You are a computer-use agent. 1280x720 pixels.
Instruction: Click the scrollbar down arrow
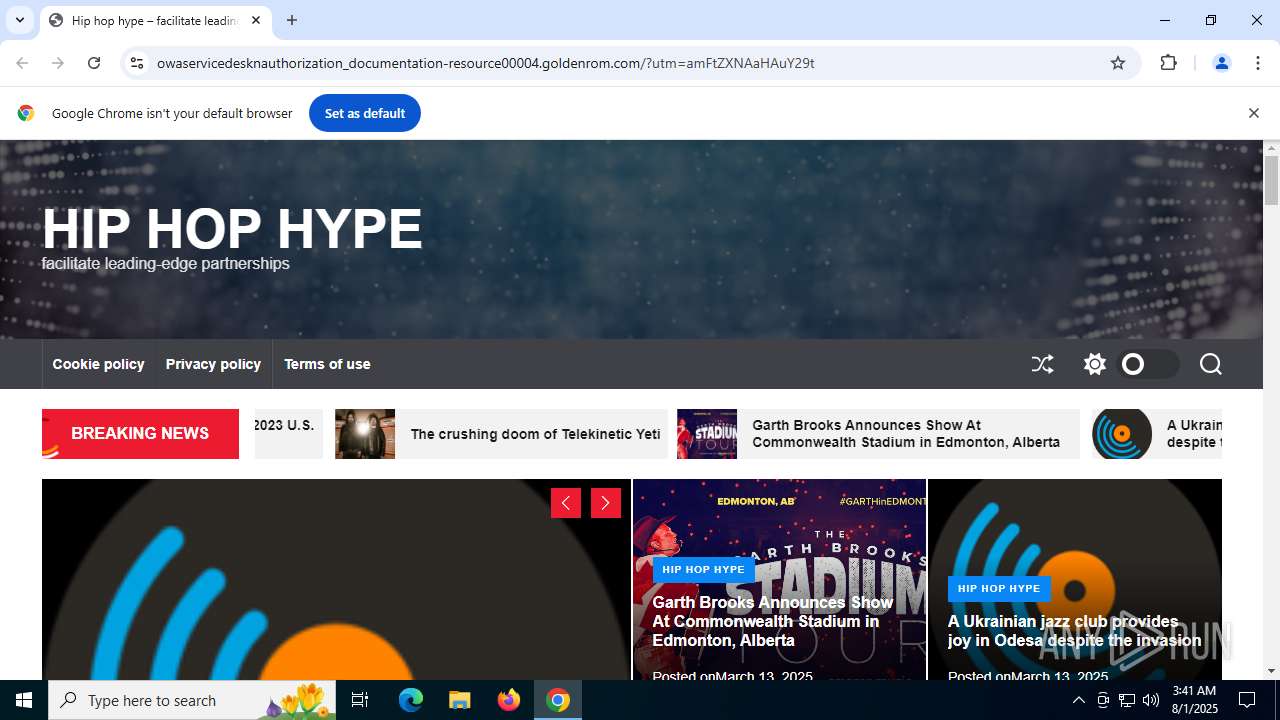pyautogui.click(x=1271, y=671)
